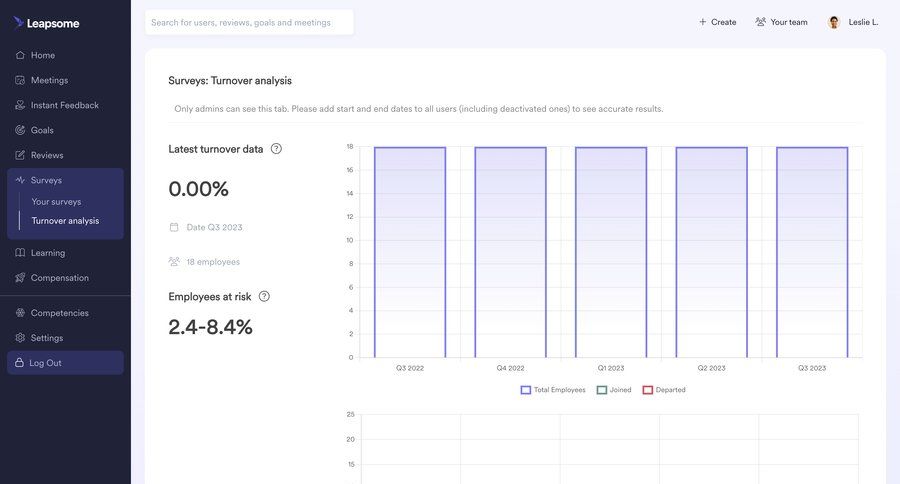Click help icon beside Latest turnover data

[x=276, y=149]
